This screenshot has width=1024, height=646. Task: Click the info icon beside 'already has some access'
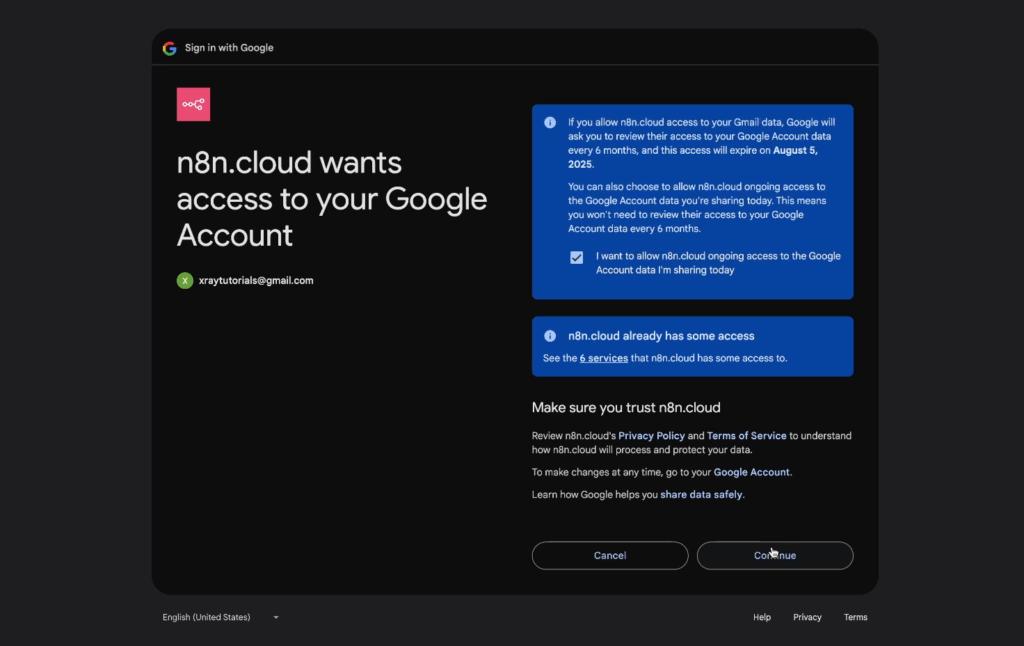[550, 336]
